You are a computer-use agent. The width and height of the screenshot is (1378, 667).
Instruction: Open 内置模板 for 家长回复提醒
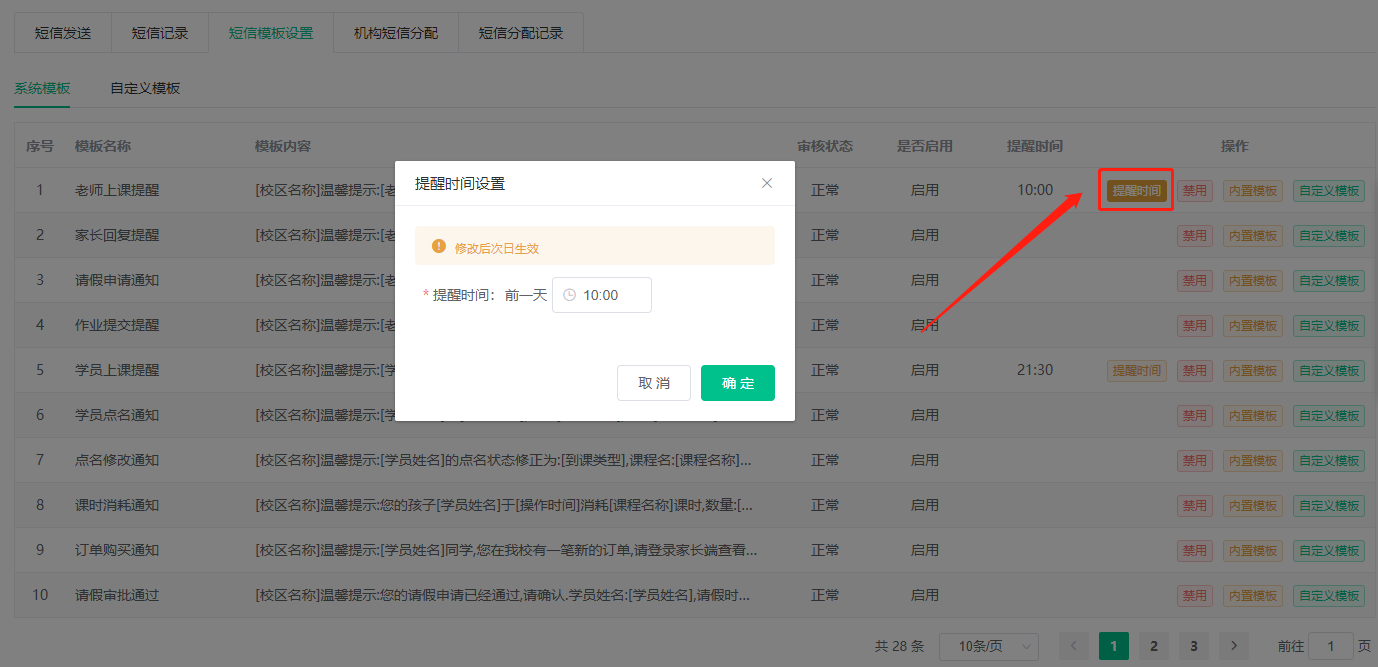point(1253,235)
